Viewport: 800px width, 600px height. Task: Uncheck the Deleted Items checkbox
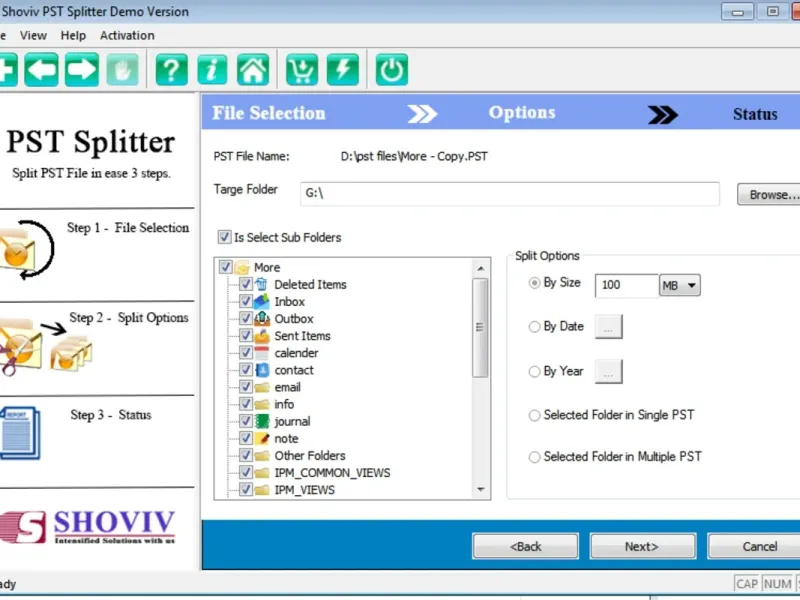pos(245,284)
